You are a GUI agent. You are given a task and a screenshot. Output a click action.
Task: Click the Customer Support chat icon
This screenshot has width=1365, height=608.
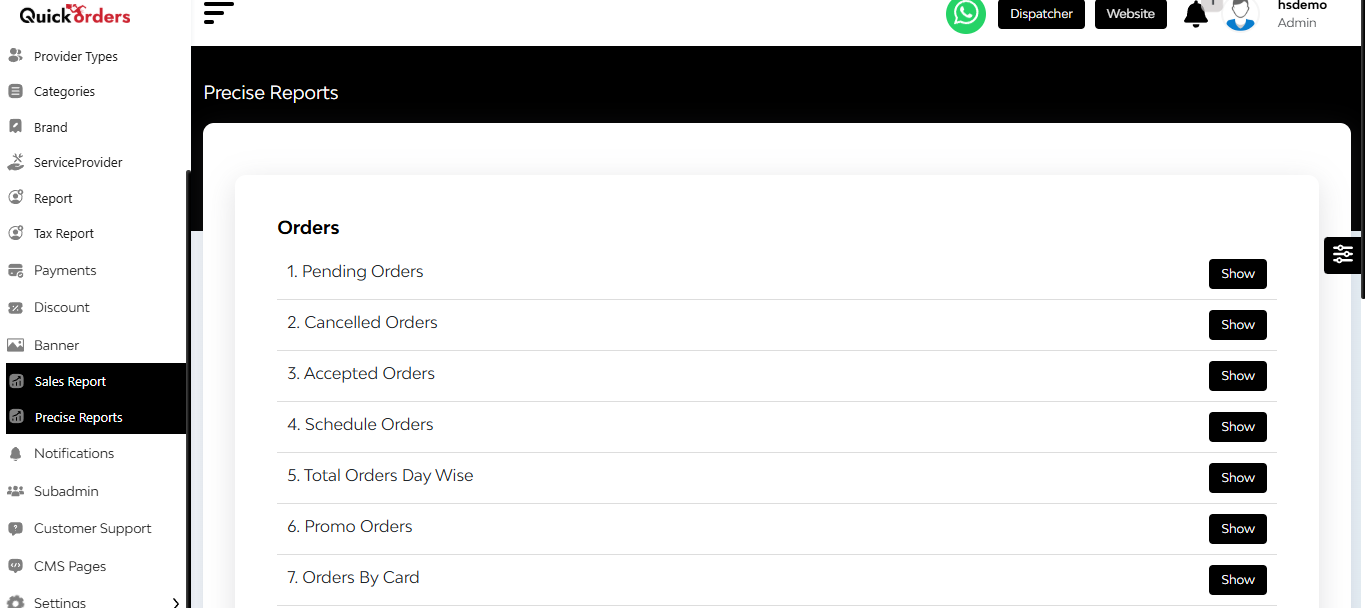(x=15, y=528)
